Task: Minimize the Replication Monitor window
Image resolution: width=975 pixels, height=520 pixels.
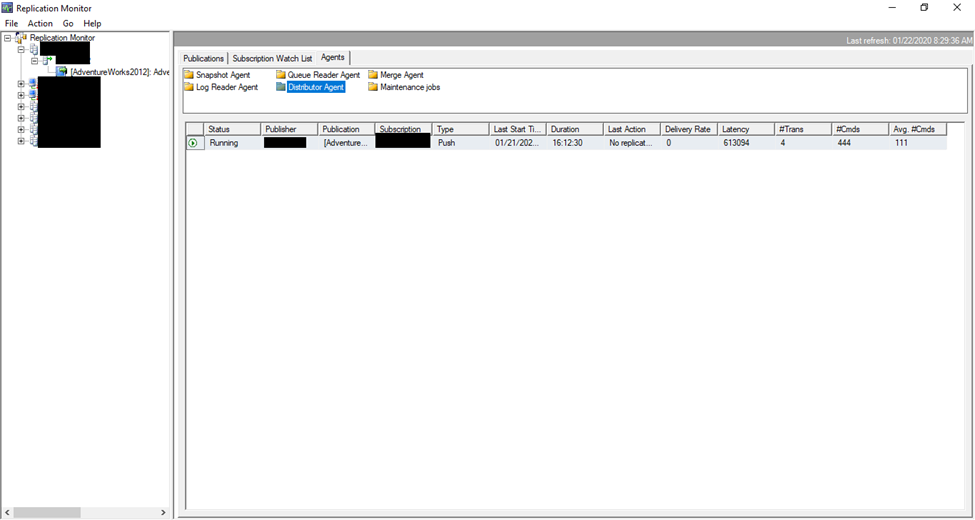Action: pyautogui.click(x=892, y=8)
